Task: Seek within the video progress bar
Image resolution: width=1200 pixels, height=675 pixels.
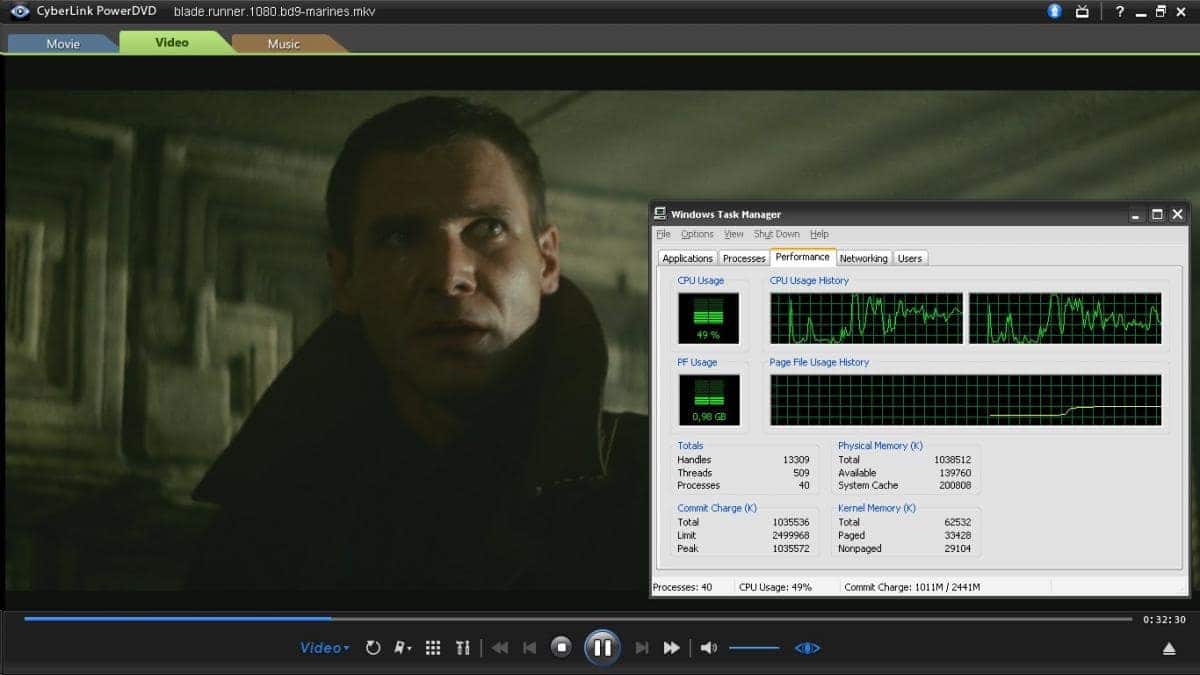Action: pyautogui.click(x=578, y=618)
